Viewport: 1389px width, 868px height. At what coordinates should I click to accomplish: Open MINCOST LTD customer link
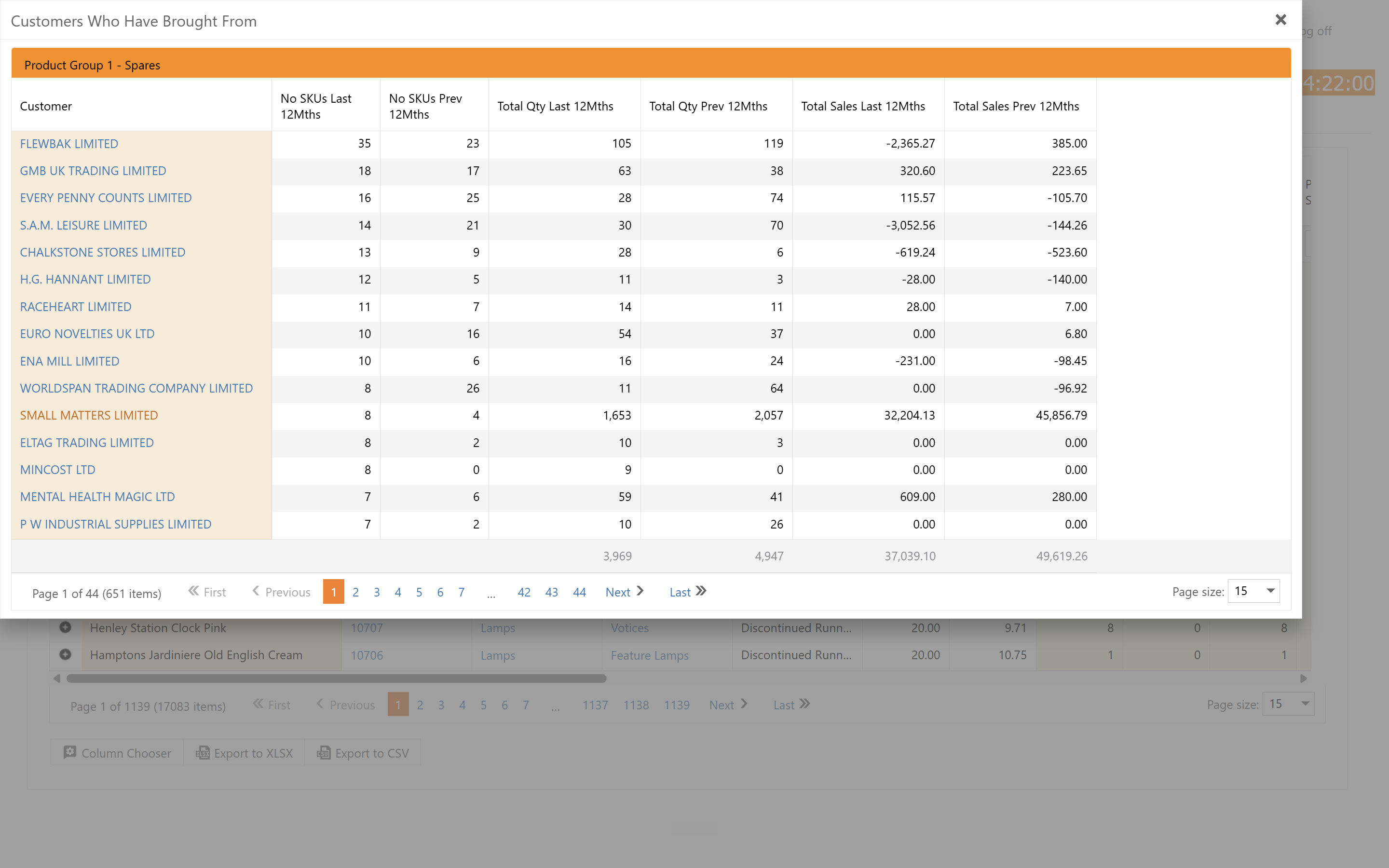57,470
